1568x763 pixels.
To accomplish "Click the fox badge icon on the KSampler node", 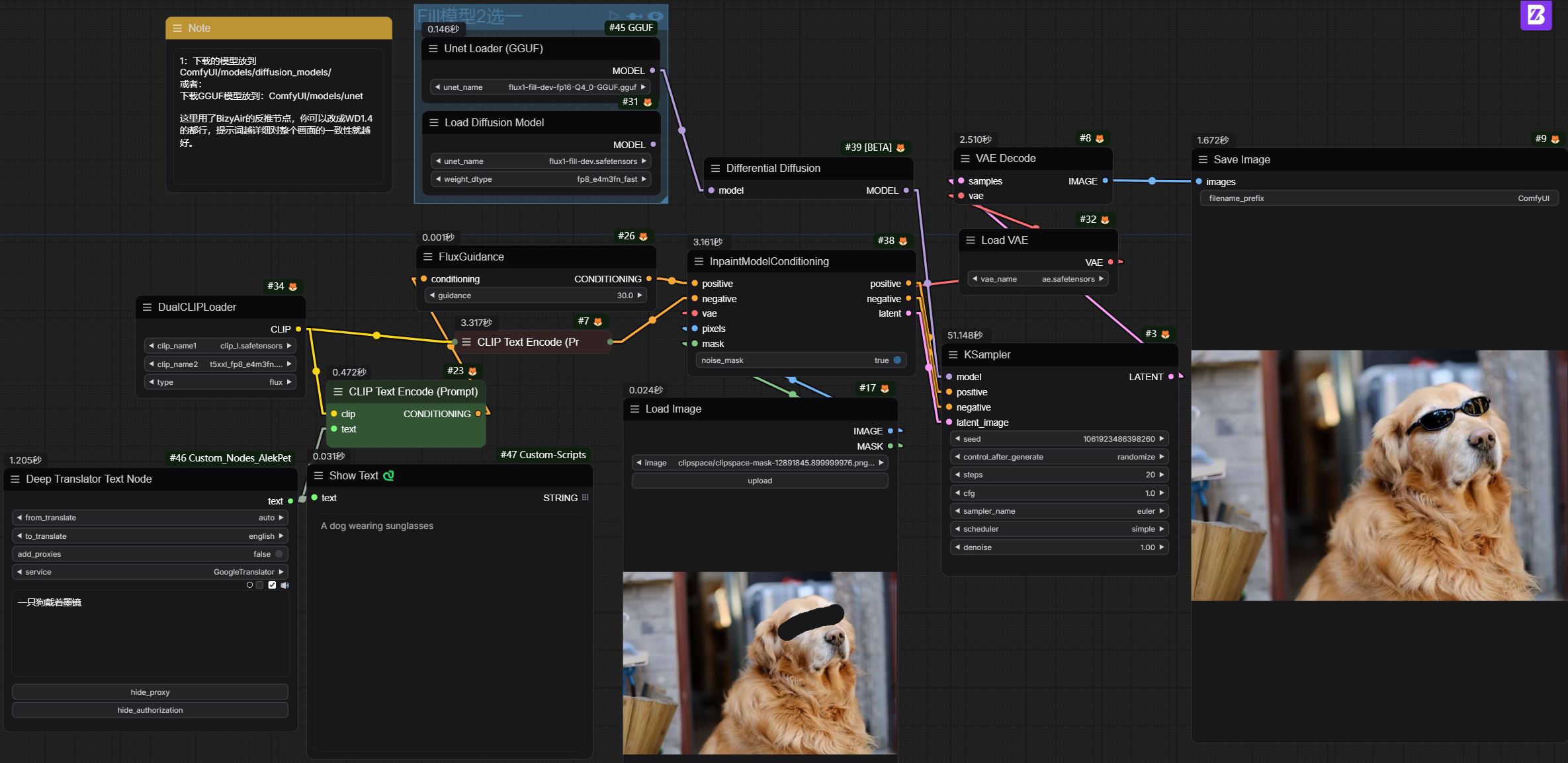I will [1164, 333].
